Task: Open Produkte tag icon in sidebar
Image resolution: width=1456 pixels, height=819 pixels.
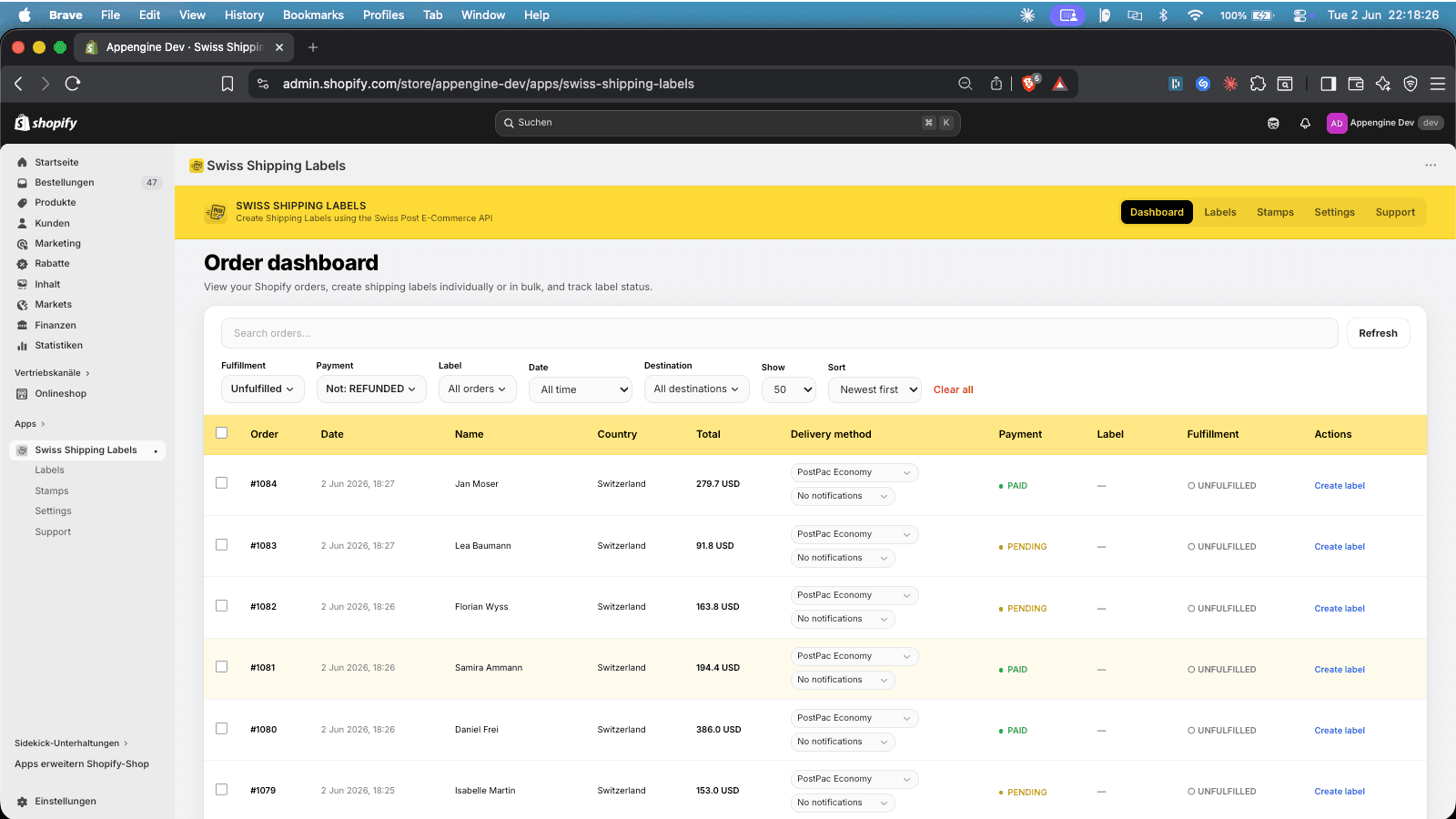Action: (x=22, y=203)
